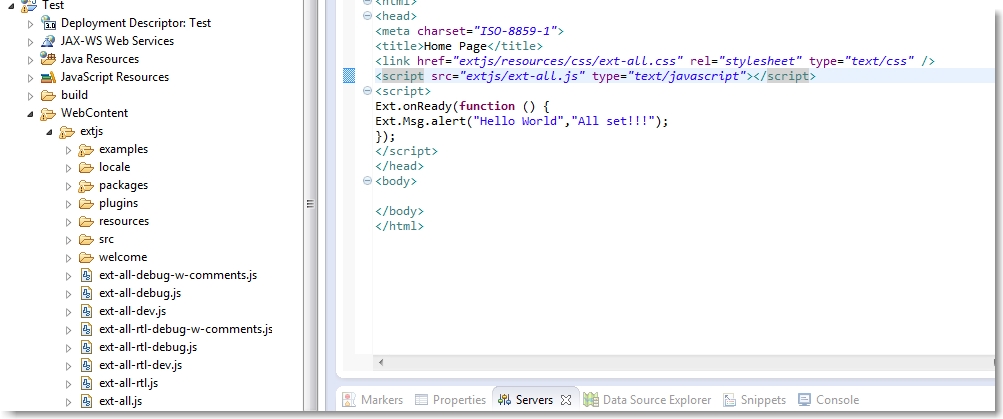Image resolution: width=1003 pixels, height=419 pixels.
Task: Collapse the extjs folder
Action: pyautogui.click(x=49, y=132)
